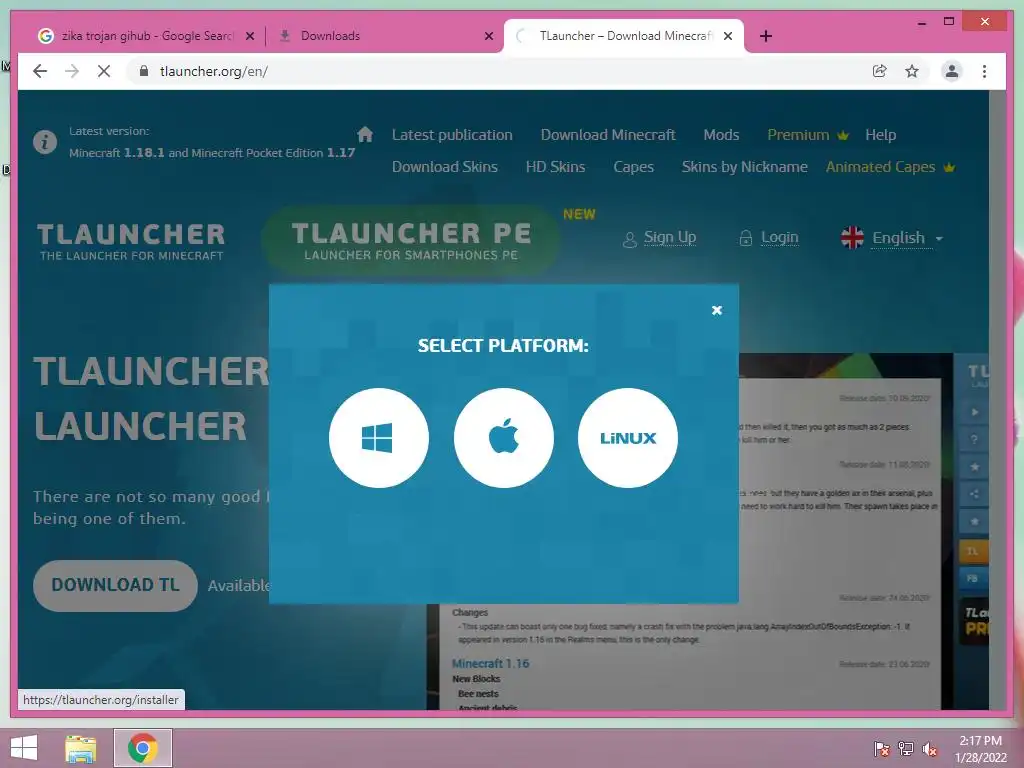Open the Windows Start menu
This screenshot has width=1024, height=768.
click(x=24, y=748)
